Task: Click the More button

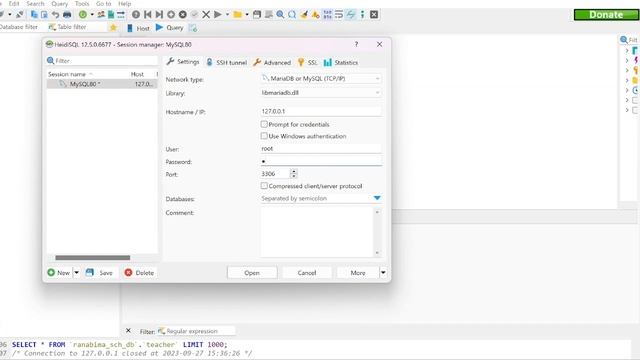Action: pyautogui.click(x=358, y=272)
